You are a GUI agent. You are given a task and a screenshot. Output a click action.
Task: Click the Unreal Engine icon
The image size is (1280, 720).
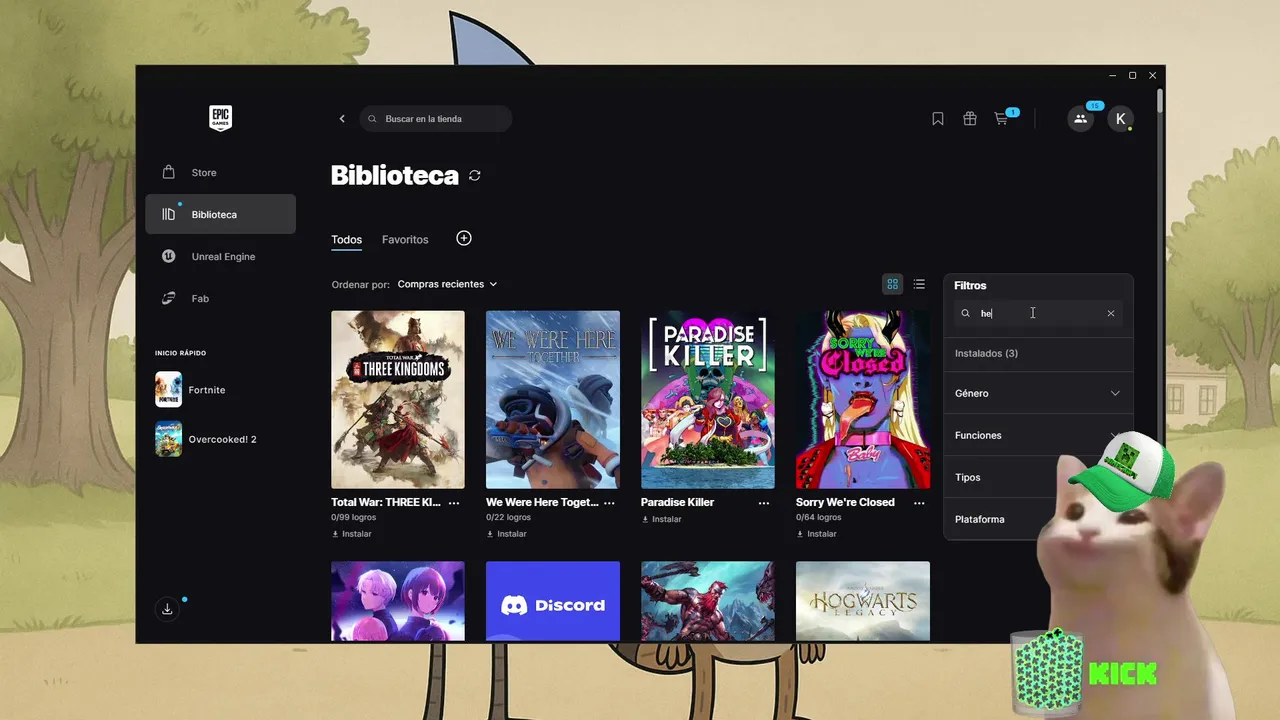169,256
